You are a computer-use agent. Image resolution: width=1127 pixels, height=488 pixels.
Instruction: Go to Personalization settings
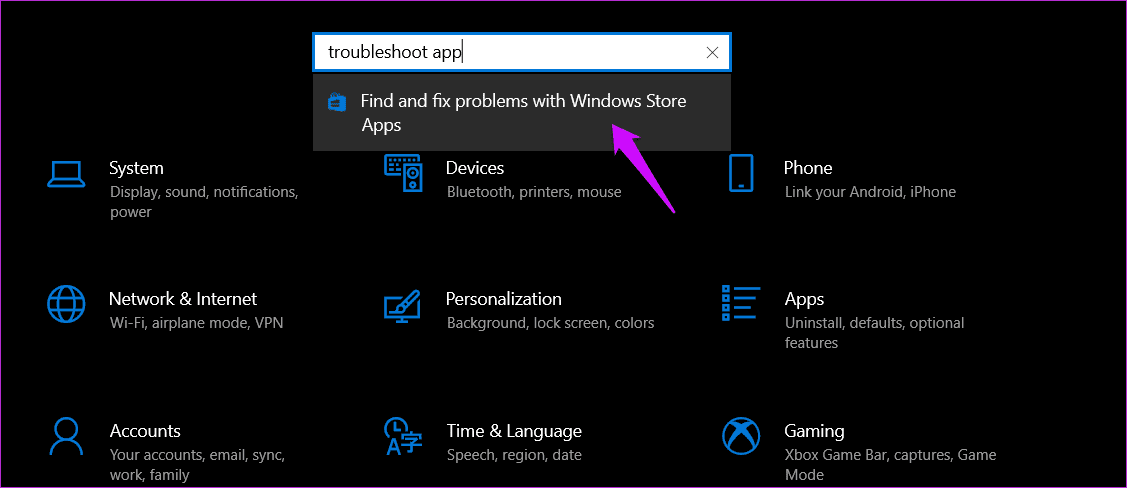click(x=504, y=299)
